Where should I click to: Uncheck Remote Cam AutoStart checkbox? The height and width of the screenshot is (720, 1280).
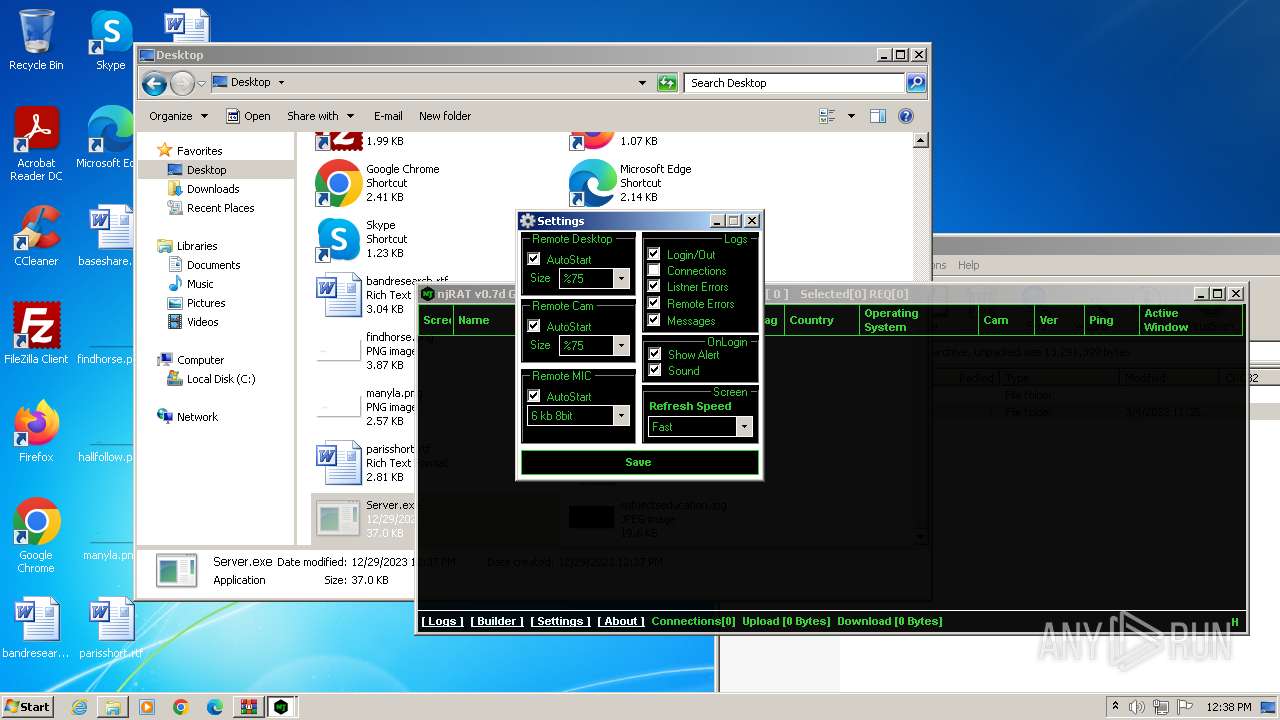point(534,326)
